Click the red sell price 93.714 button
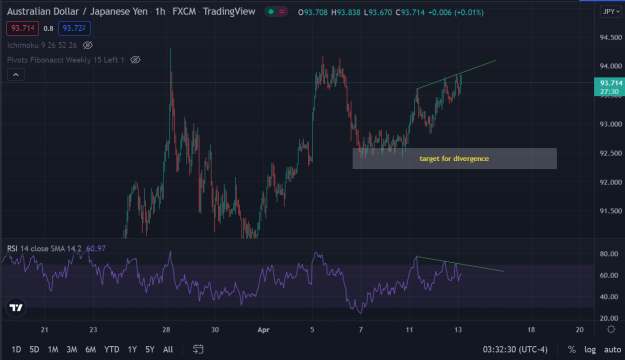This screenshot has height=360, width=625. (x=22, y=28)
